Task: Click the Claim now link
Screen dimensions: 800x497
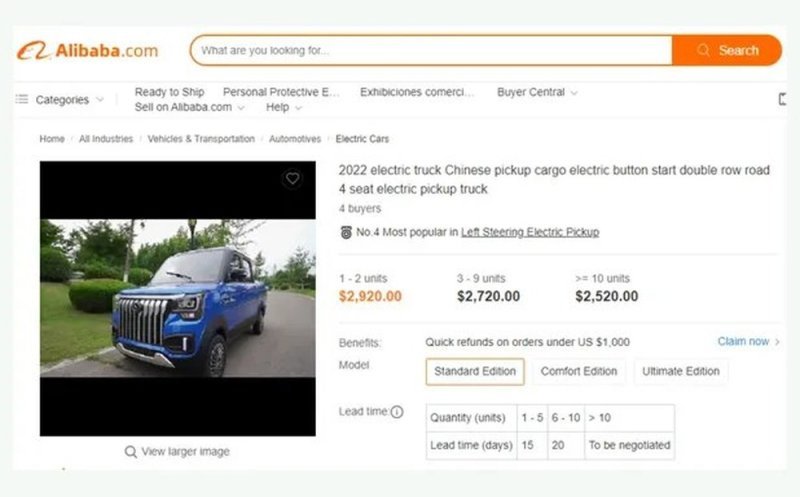Action: [x=743, y=341]
